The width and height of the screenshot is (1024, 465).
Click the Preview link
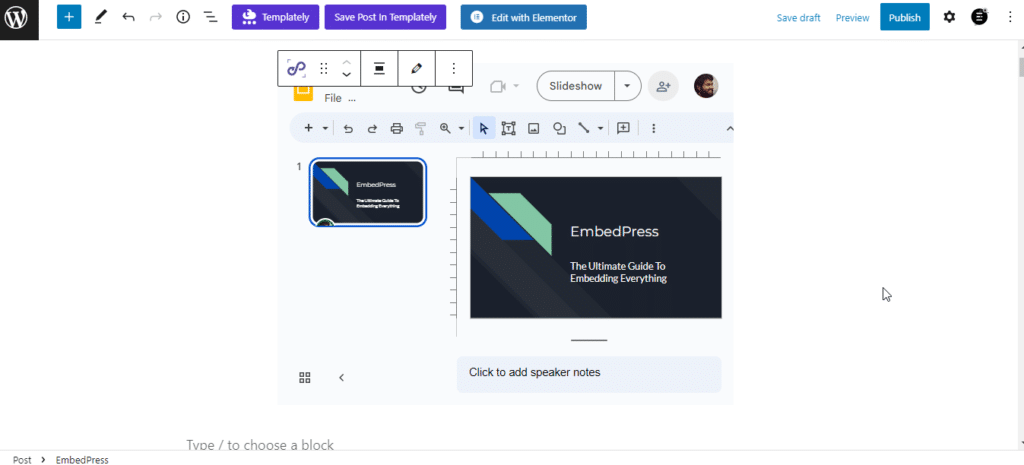pos(852,18)
